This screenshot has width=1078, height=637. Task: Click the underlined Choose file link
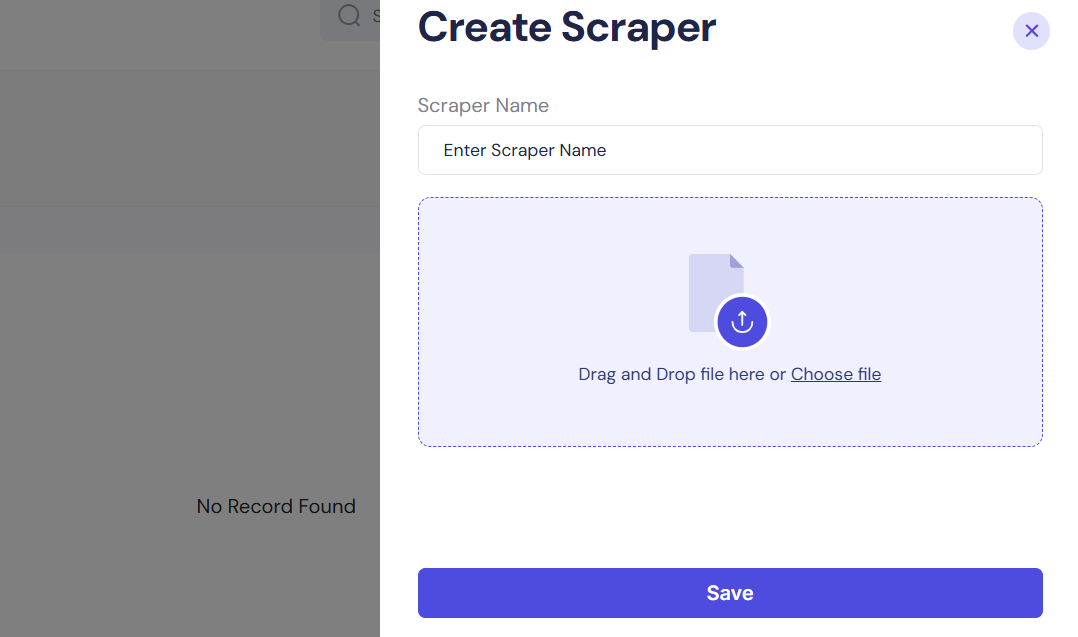click(x=836, y=374)
